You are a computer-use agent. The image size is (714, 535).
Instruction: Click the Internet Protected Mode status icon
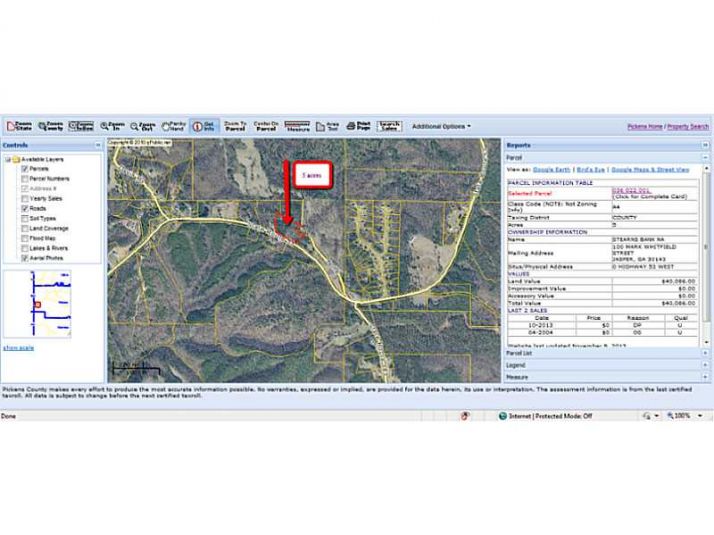tap(503, 416)
